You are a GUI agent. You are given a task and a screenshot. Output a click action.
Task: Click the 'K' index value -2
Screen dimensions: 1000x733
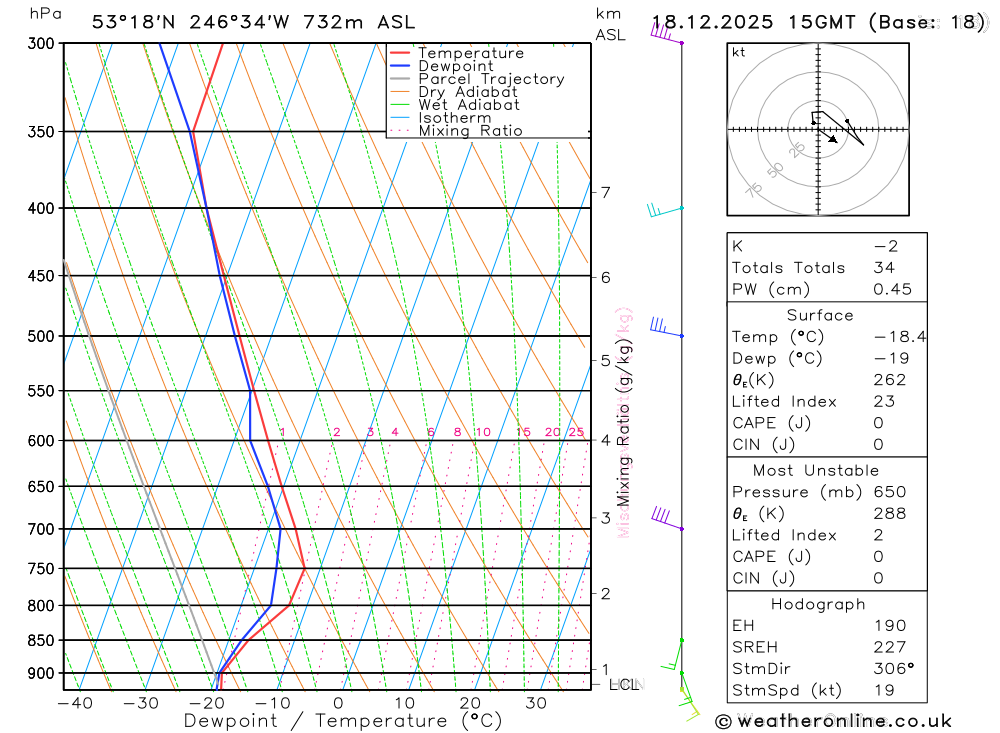click(x=886, y=246)
